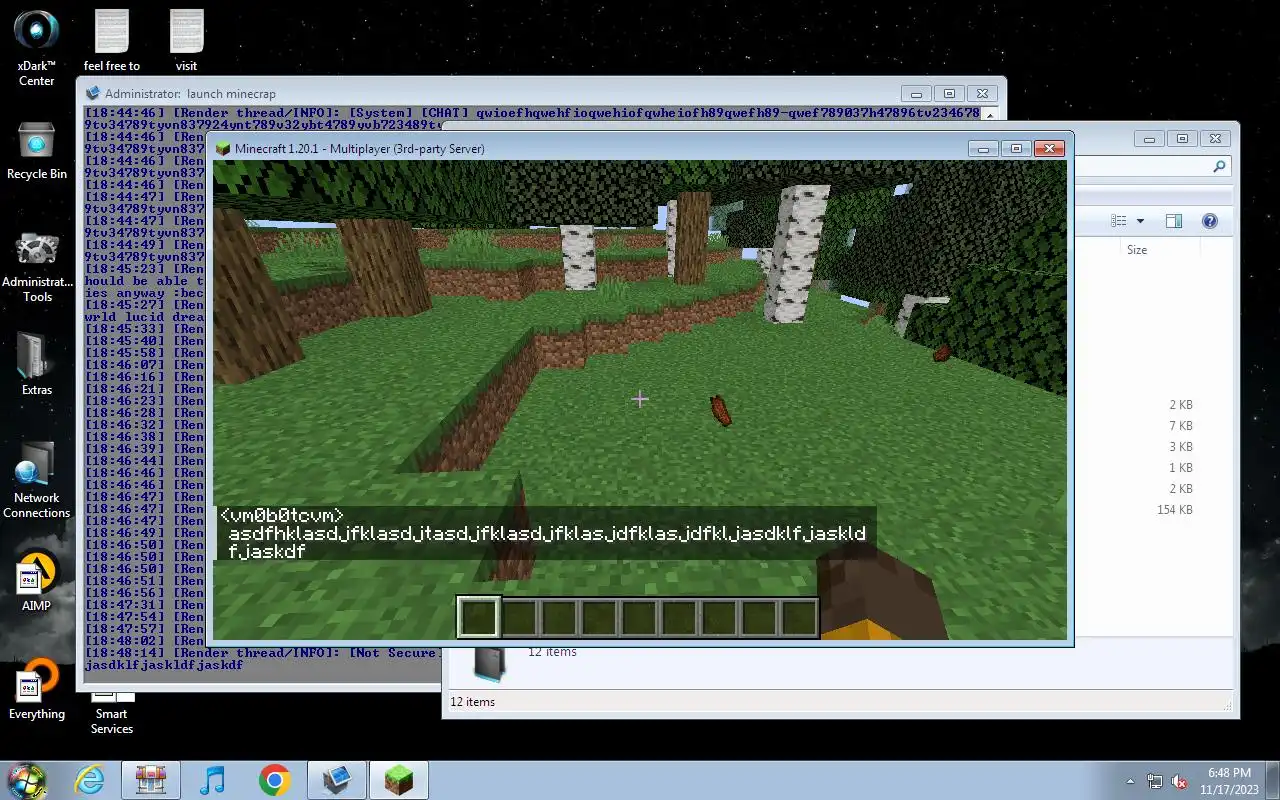Launch AIMP from the desktop icon
Image resolution: width=1280 pixels, height=800 pixels.
coord(37,582)
